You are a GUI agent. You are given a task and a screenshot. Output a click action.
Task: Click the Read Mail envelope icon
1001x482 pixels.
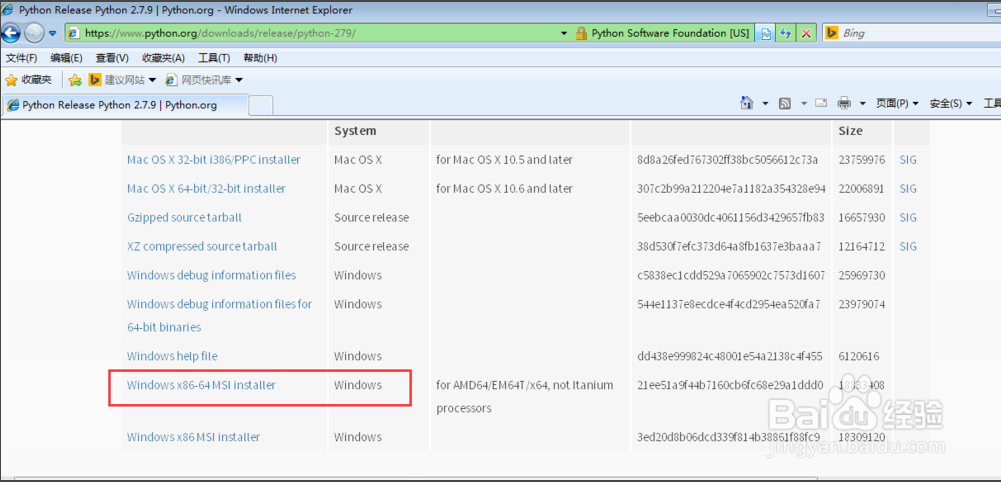coord(820,103)
